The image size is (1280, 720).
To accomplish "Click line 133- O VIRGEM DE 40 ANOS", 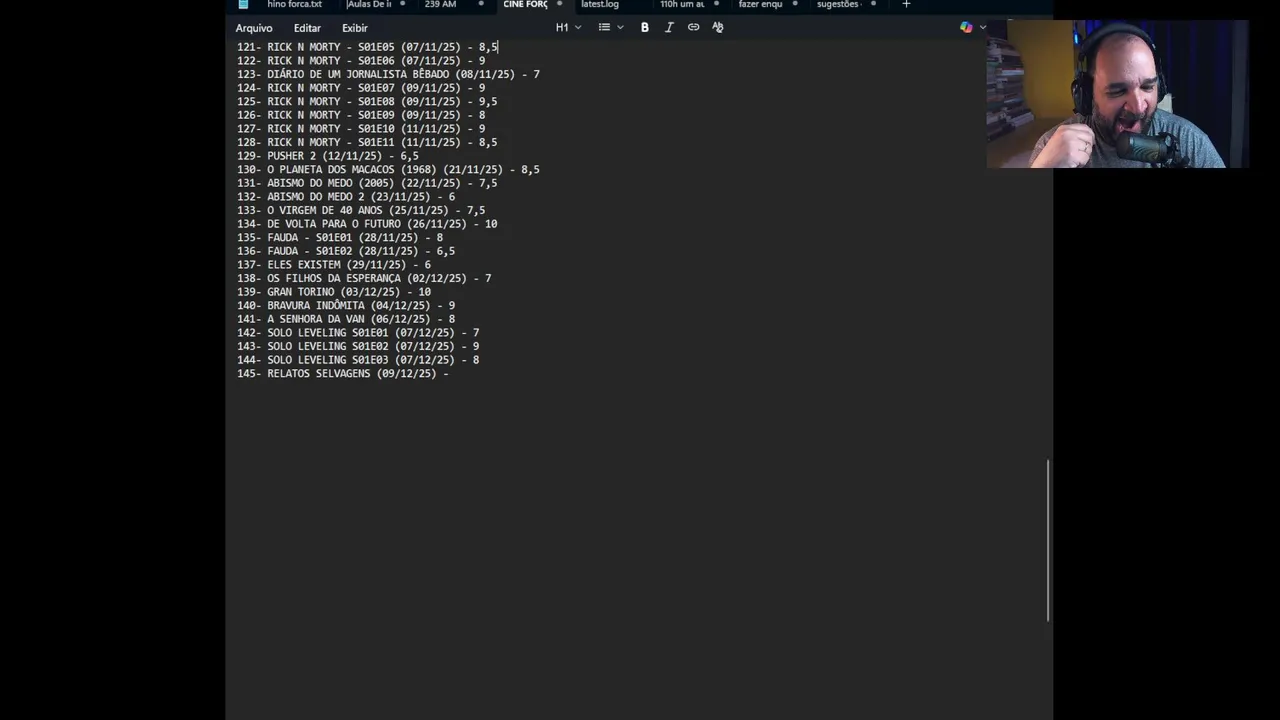I will pos(361,211).
